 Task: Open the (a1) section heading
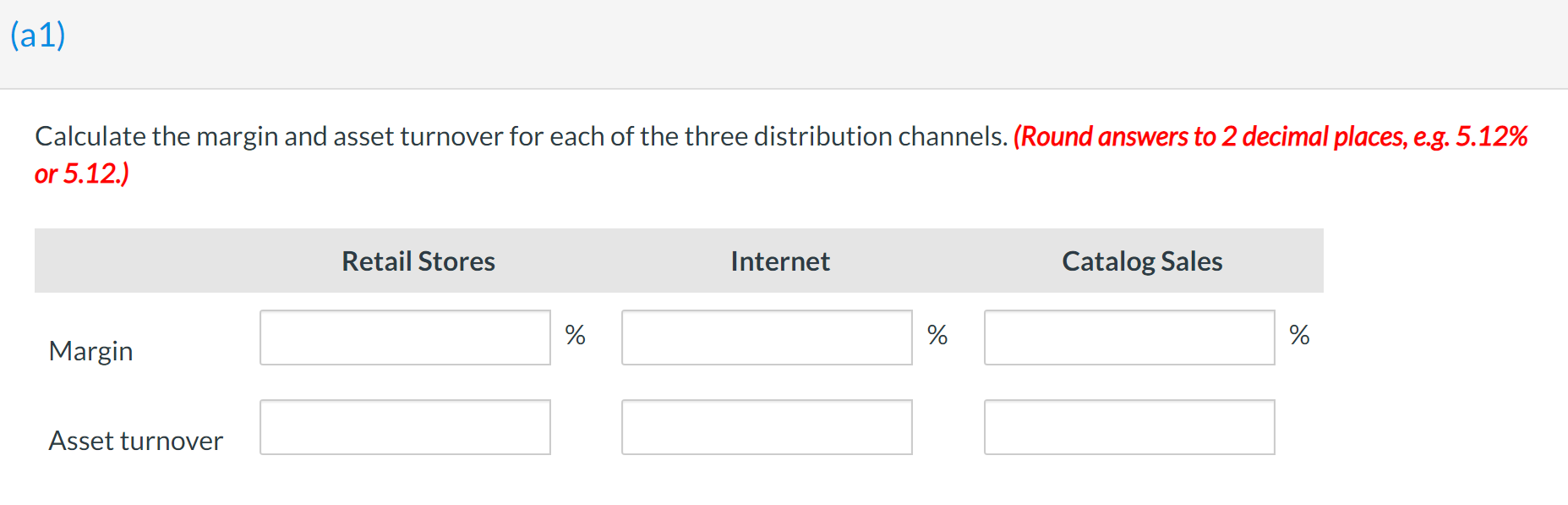pos(38,35)
